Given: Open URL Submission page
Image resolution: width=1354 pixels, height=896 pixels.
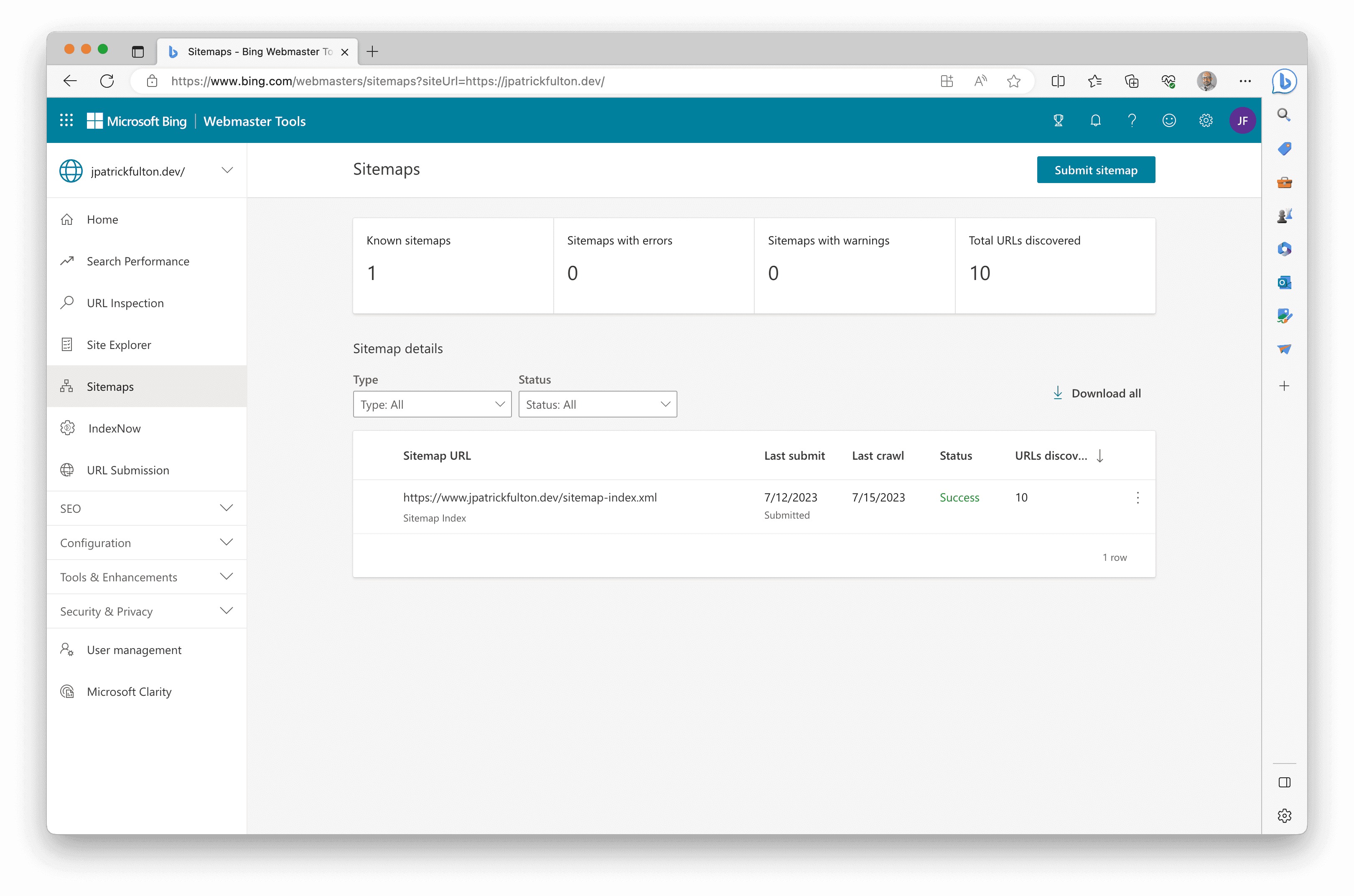Looking at the screenshot, I should tap(147, 470).
